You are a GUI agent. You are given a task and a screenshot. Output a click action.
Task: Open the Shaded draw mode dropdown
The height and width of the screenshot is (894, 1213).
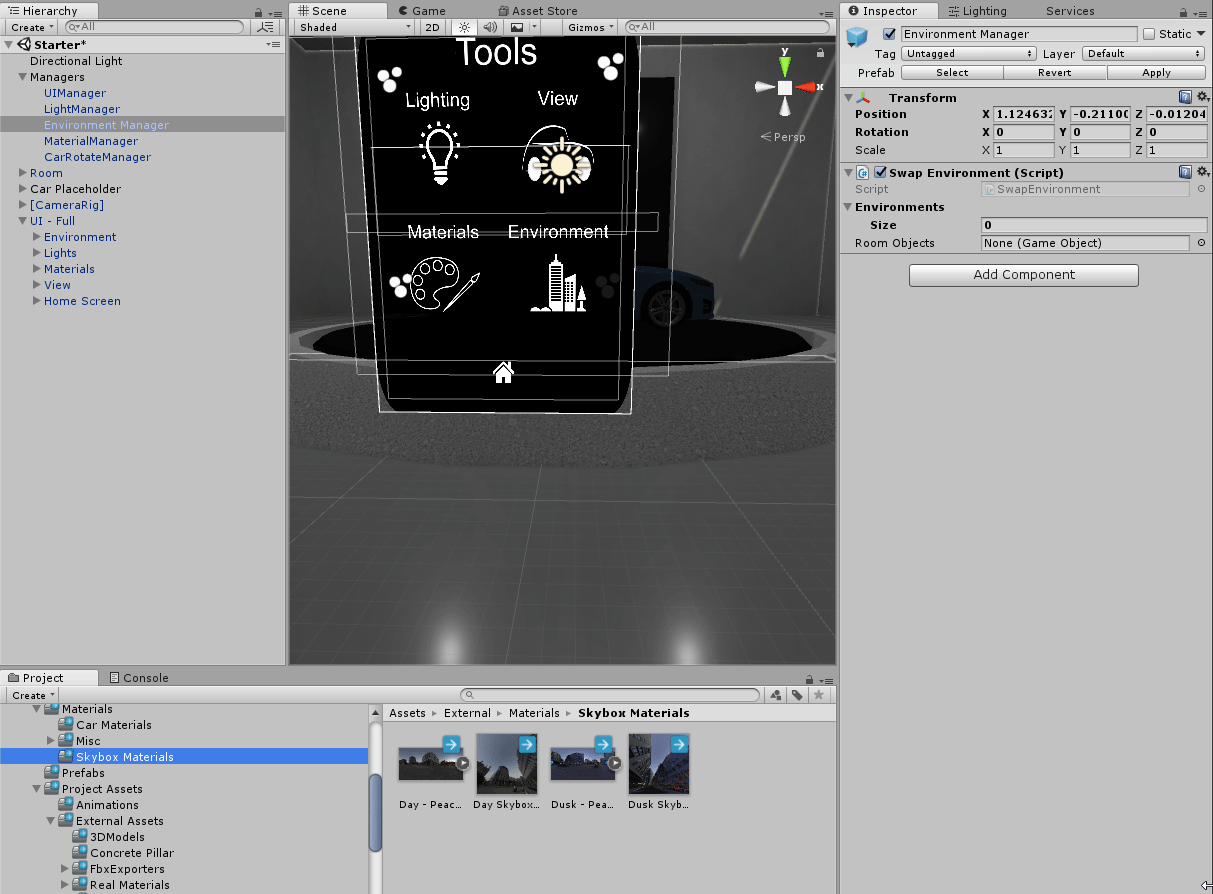tap(354, 27)
